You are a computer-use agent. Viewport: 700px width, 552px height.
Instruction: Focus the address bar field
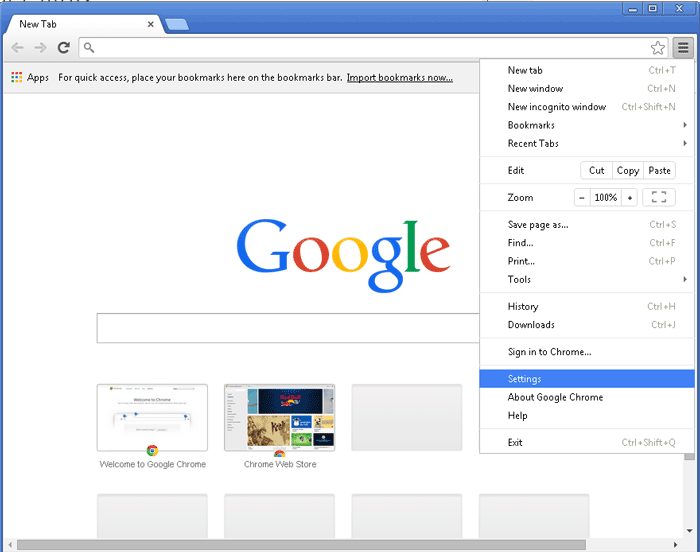pos(373,48)
